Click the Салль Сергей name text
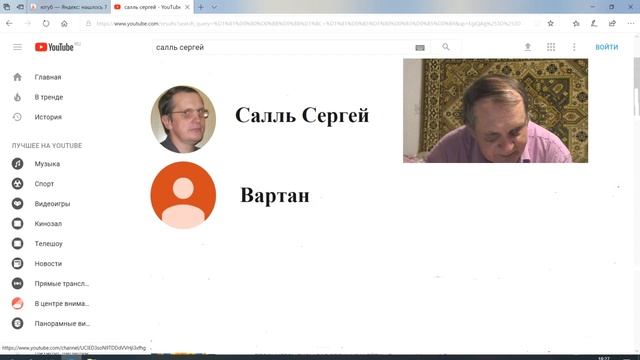640x360 pixels. (302, 116)
